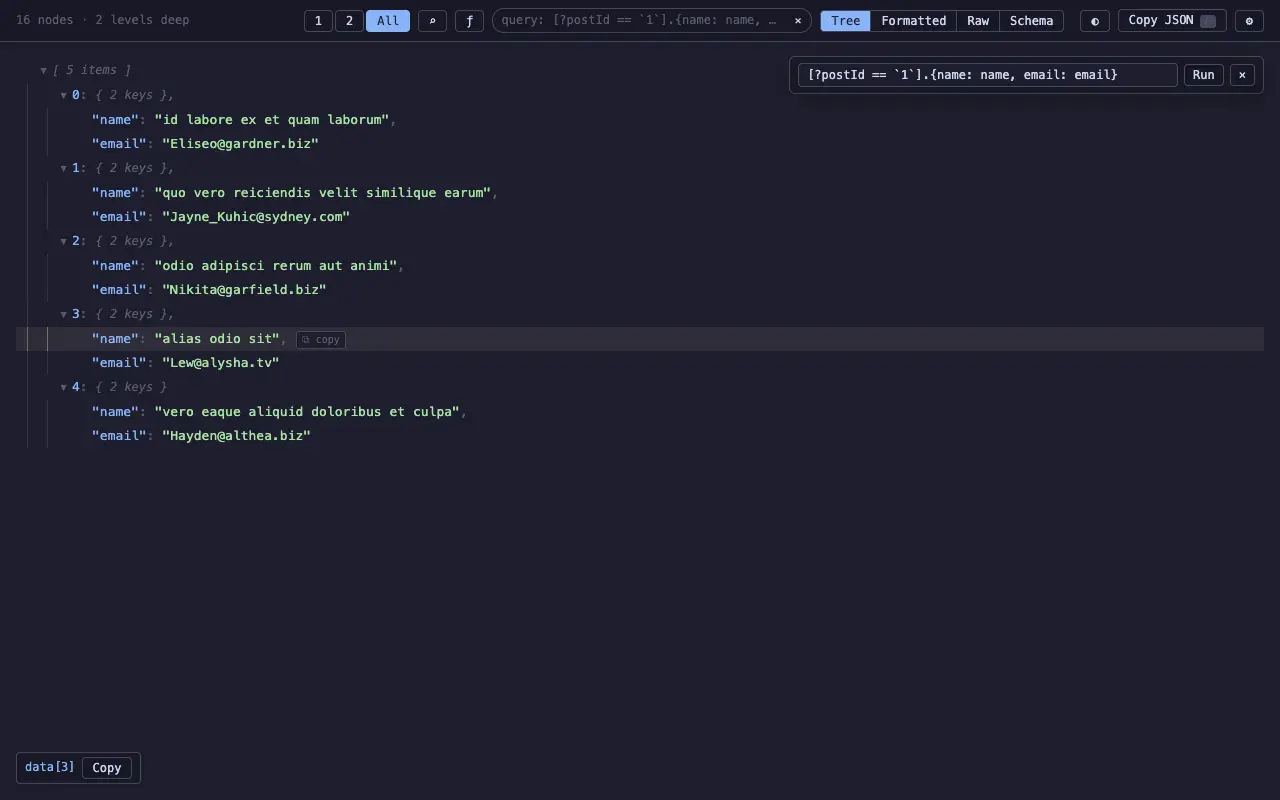Collapse item 3 object node
Screen dimensions: 1280x800
click(63, 314)
